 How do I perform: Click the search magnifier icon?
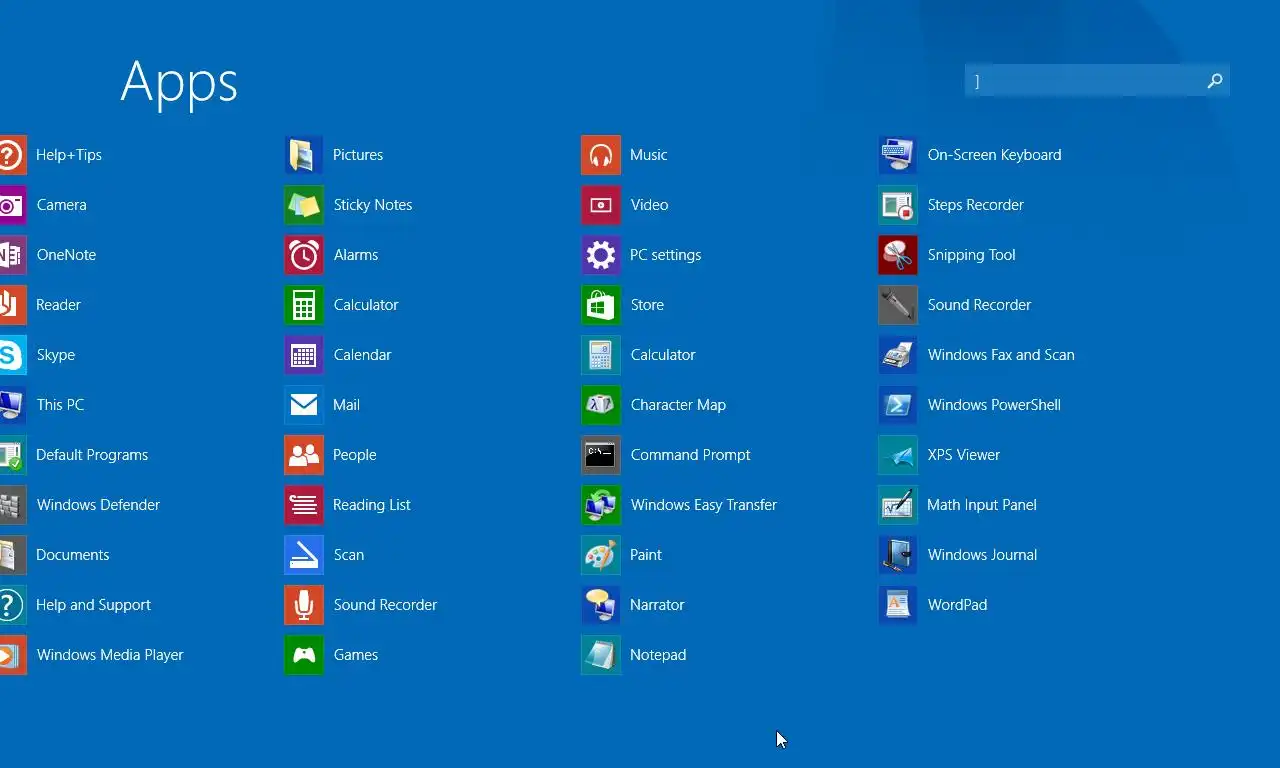point(1215,81)
